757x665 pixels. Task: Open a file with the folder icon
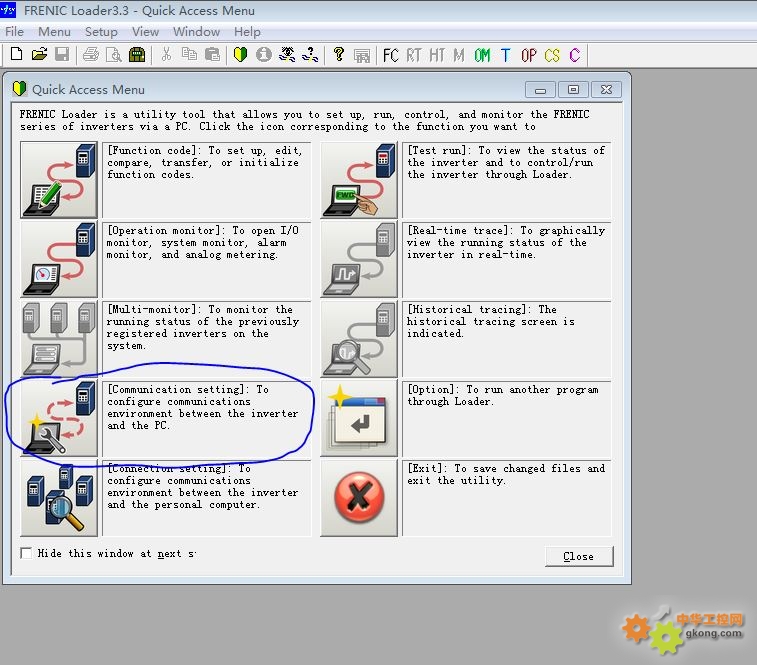(40, 54)
